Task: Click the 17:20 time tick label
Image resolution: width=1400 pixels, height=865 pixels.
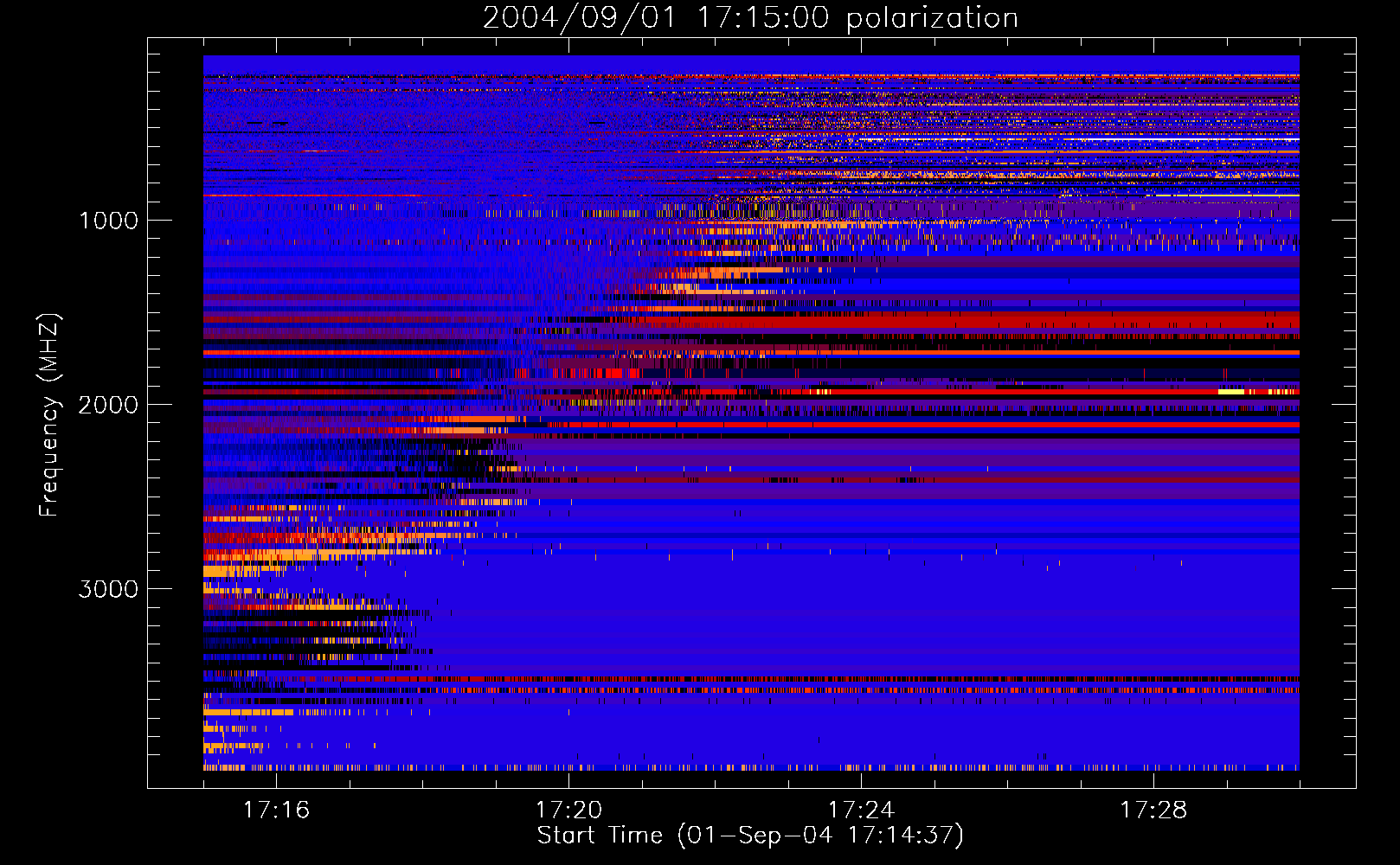Action: [x=568, y=810]
